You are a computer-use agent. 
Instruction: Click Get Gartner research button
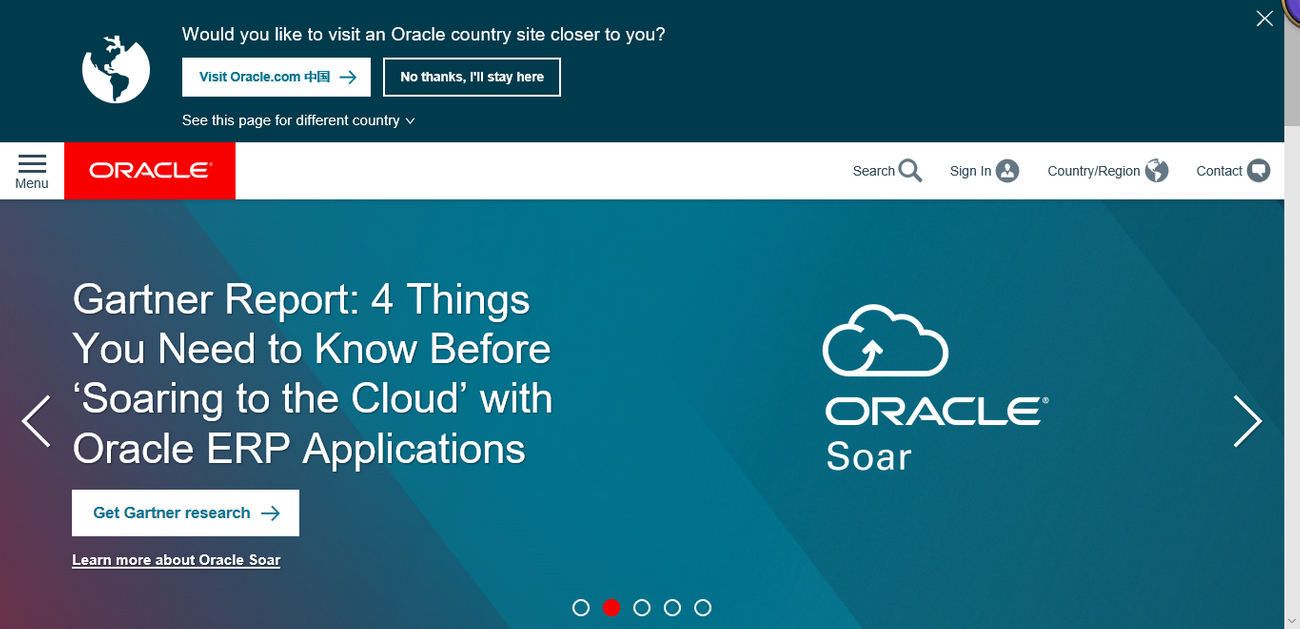[185, 513]
